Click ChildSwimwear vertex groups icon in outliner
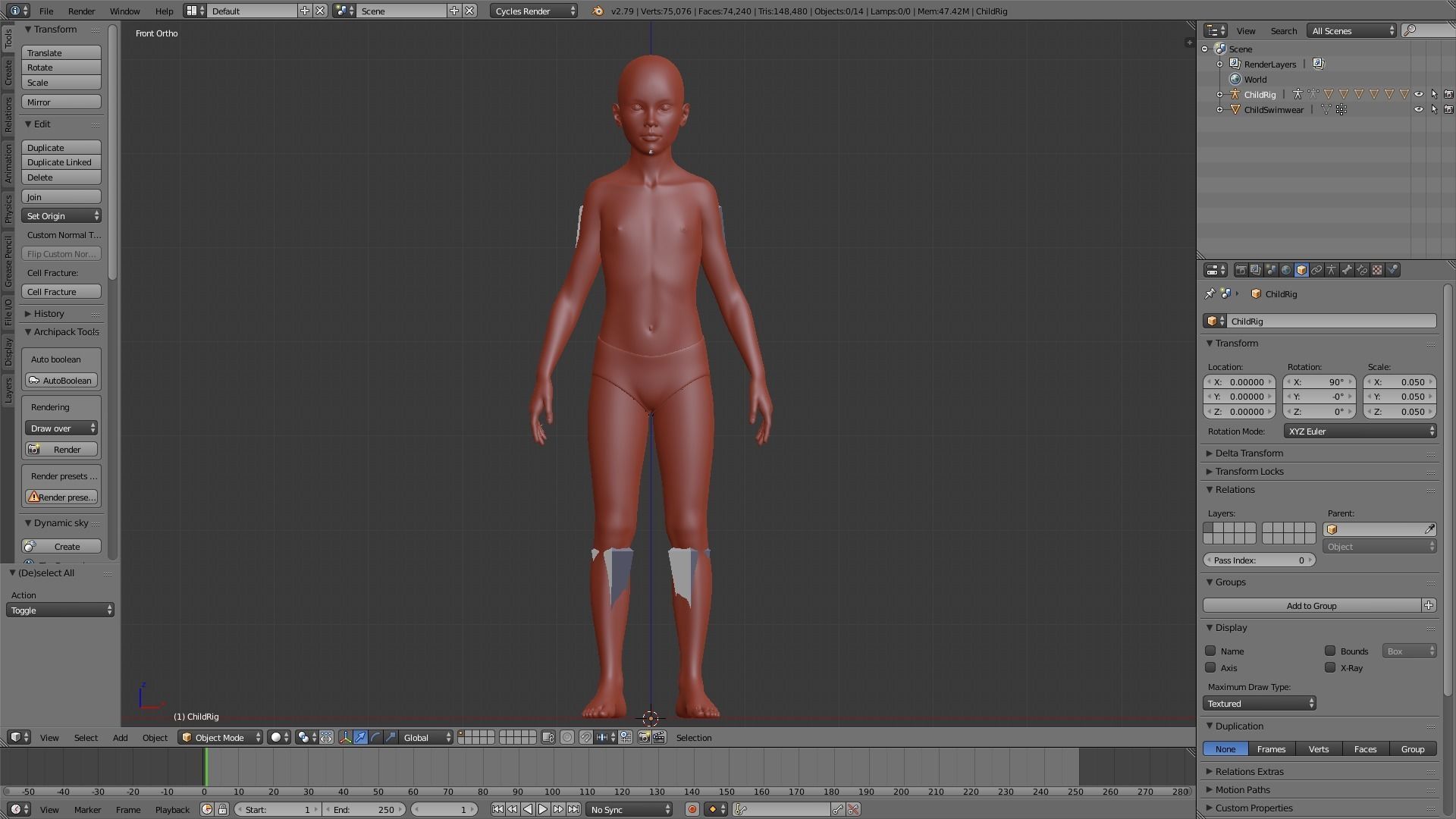The width and height of the screenshot is (1456, 819). coord(1341,109)
